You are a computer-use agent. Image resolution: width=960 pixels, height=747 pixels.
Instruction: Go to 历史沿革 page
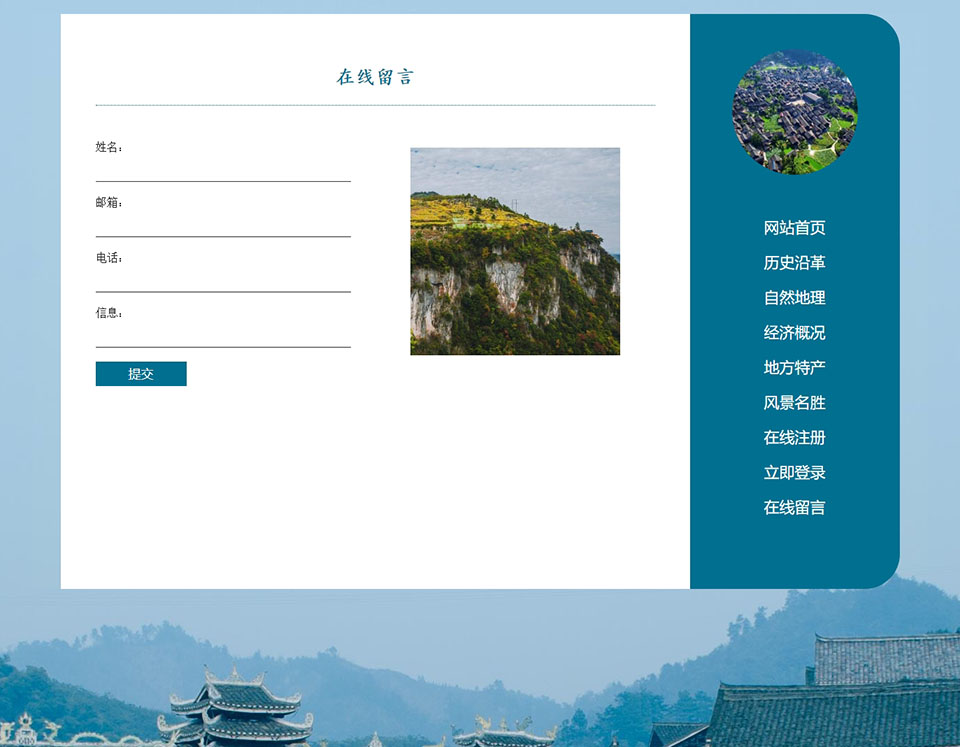click(794, 263)
